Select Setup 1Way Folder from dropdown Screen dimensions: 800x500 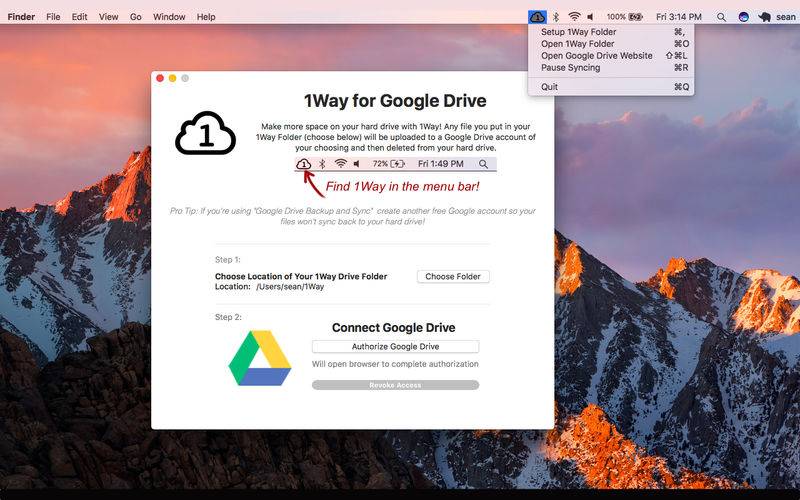click(x=611, y=32)
